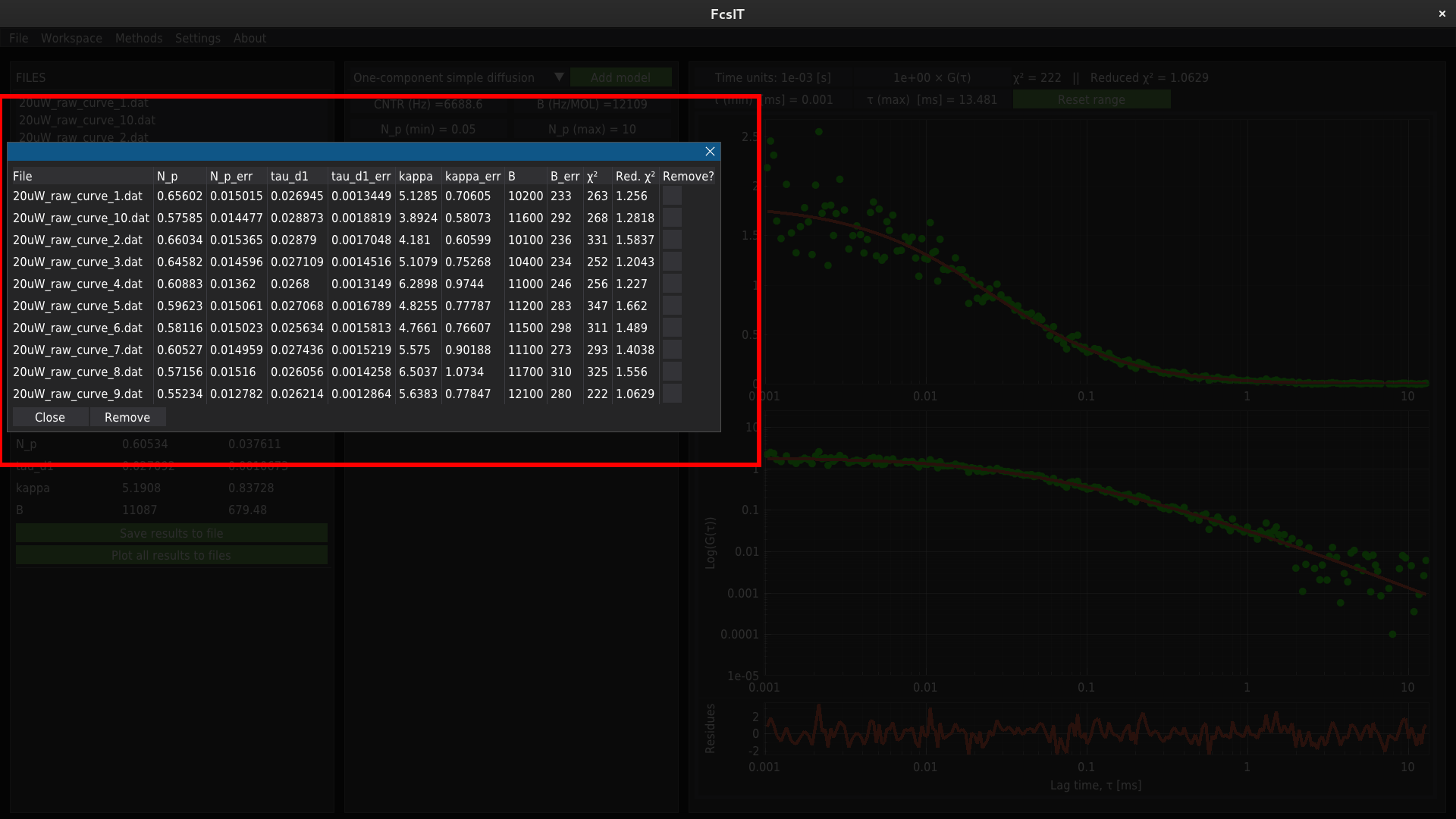Tick Remove checkbox for 20uW_raw_curve_9.dat row
Screen dimensions: 1456x819
point(672,394)
